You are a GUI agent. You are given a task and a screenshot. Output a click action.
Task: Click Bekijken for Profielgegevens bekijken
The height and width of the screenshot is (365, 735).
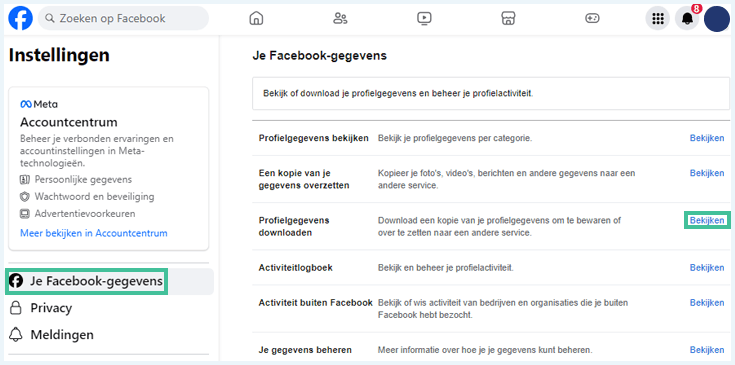click(707, 138)
